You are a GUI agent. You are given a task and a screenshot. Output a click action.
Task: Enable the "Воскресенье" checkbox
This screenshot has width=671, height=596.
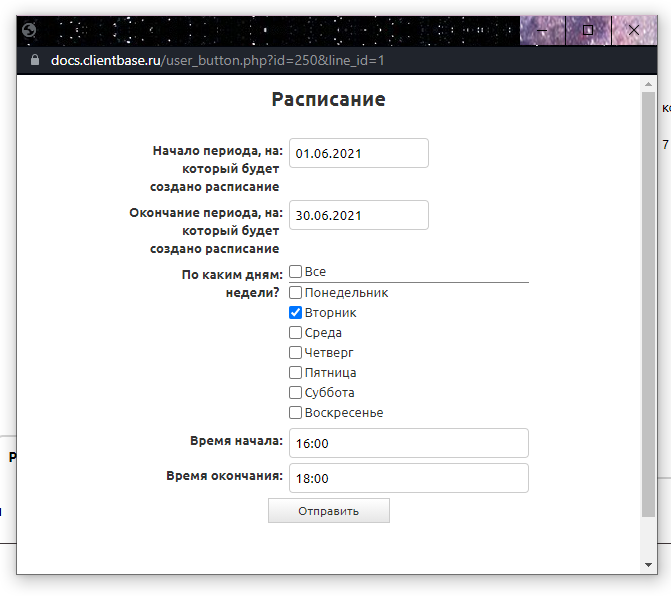(x=296, y=413)
